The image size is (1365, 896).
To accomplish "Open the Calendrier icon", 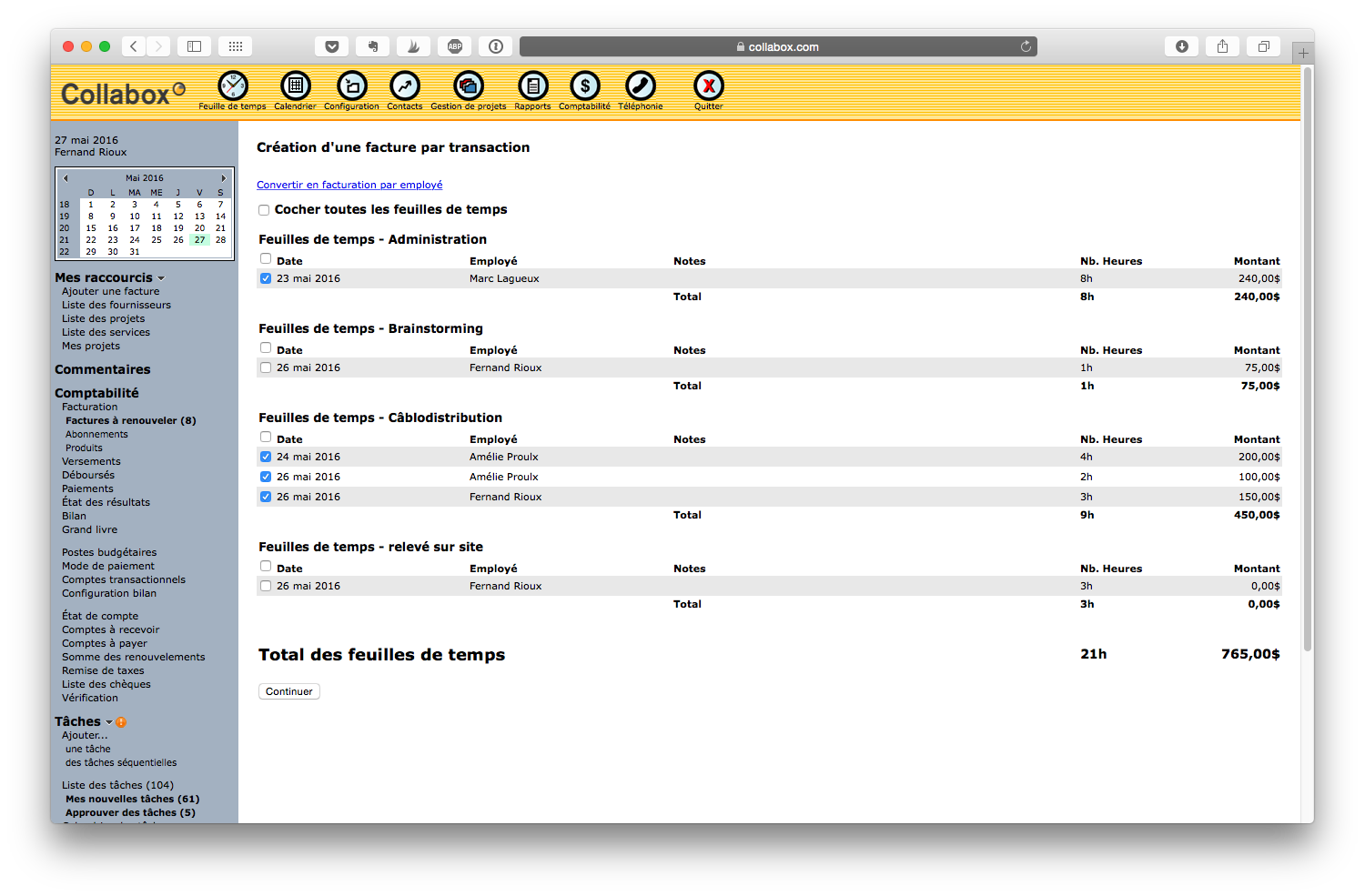I will [x=296, y=86].
